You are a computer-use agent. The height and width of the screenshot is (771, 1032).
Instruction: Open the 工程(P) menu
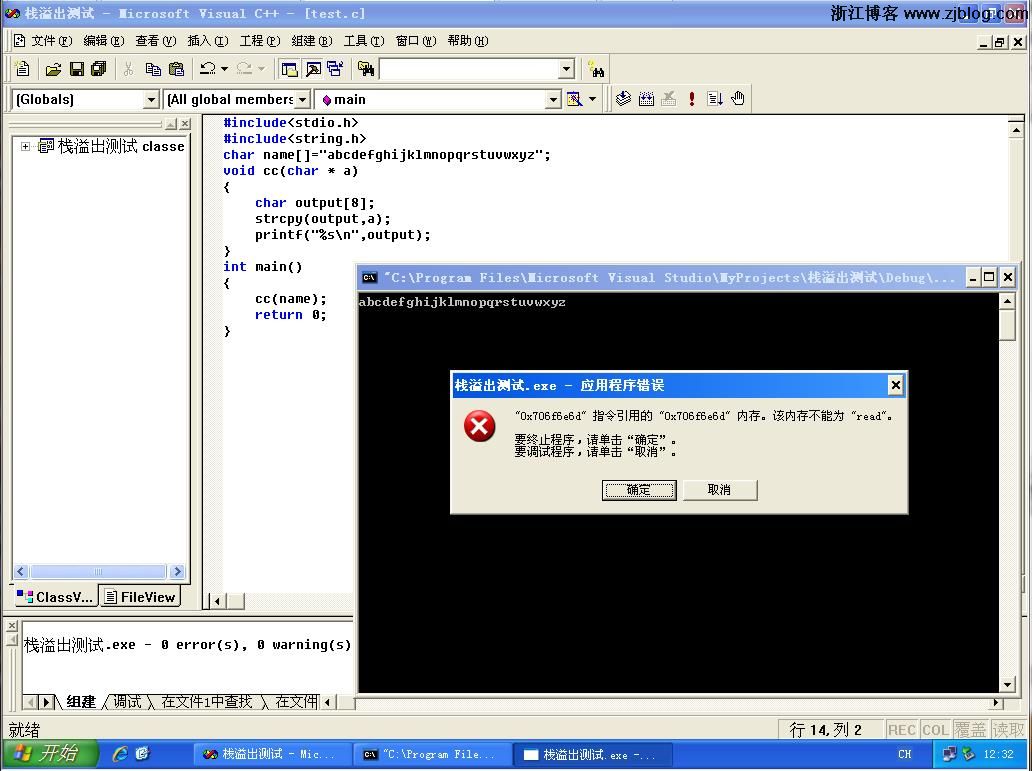[x=259, y=41]
